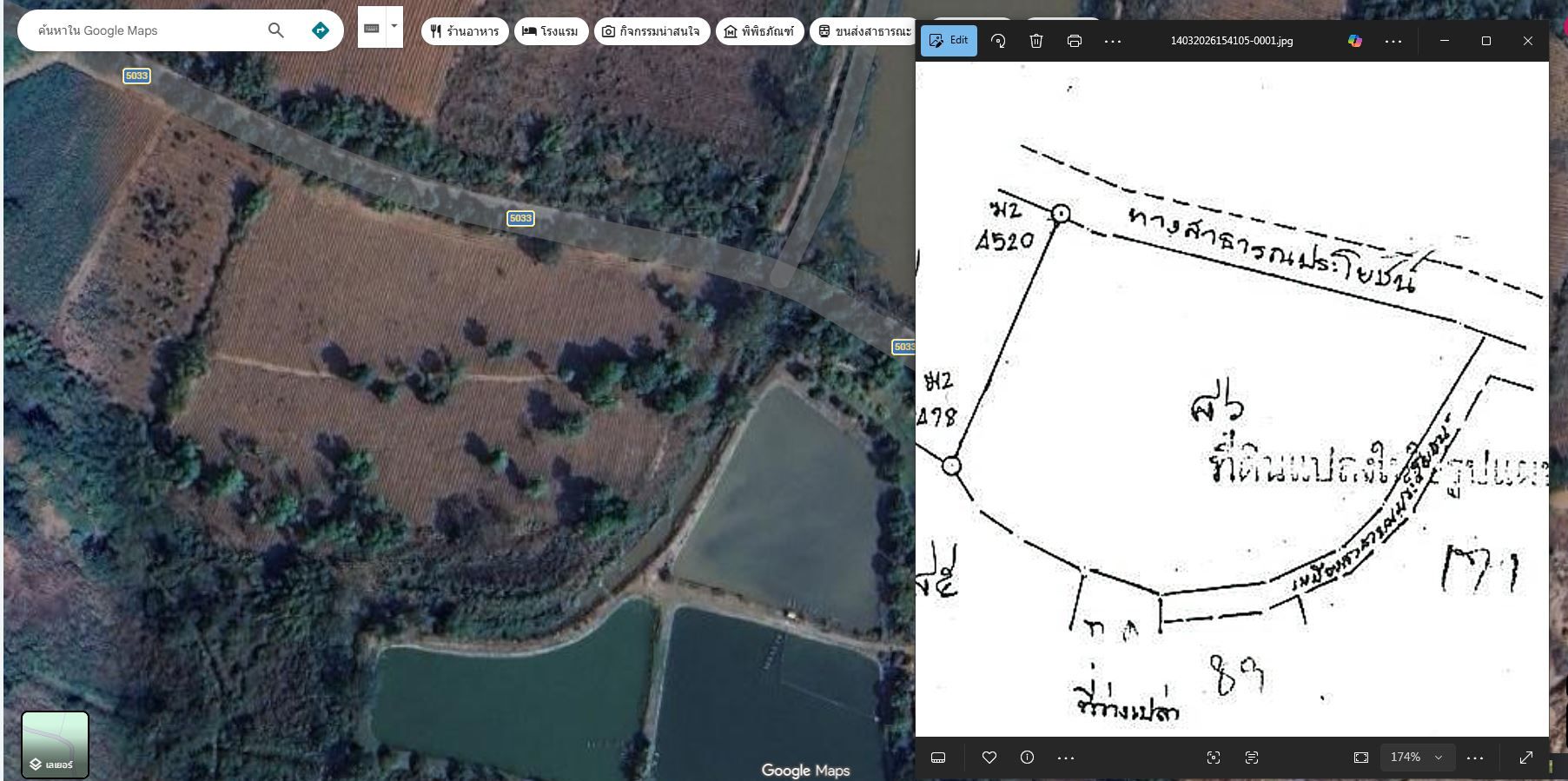Open the more options menu next to Print

coord(1113,41)
